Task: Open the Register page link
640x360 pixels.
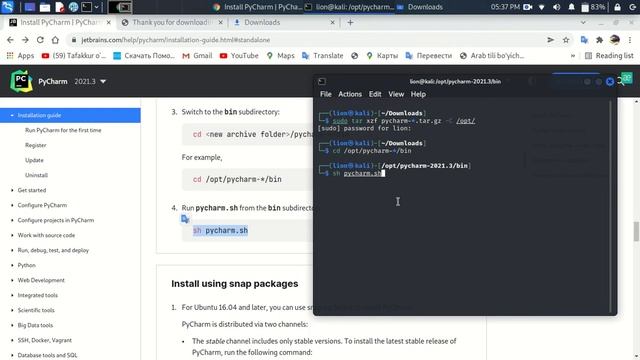Action: (36, 145)
